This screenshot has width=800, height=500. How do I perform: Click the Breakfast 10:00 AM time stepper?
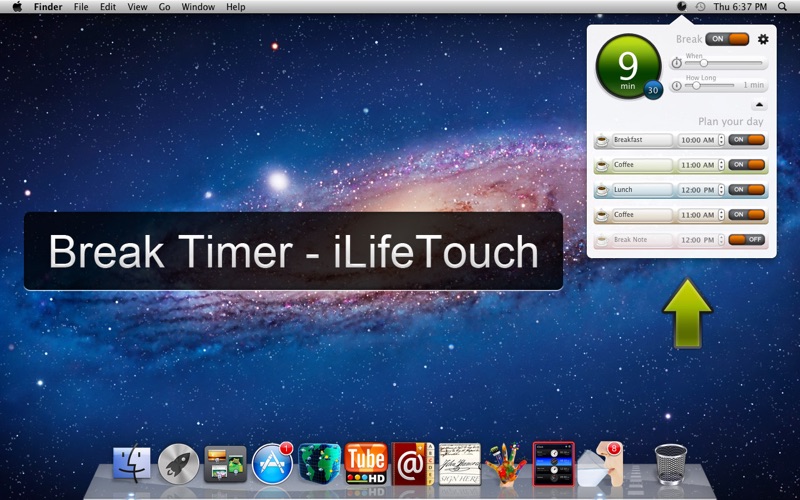pyautogui.click(x=721, y=140)
